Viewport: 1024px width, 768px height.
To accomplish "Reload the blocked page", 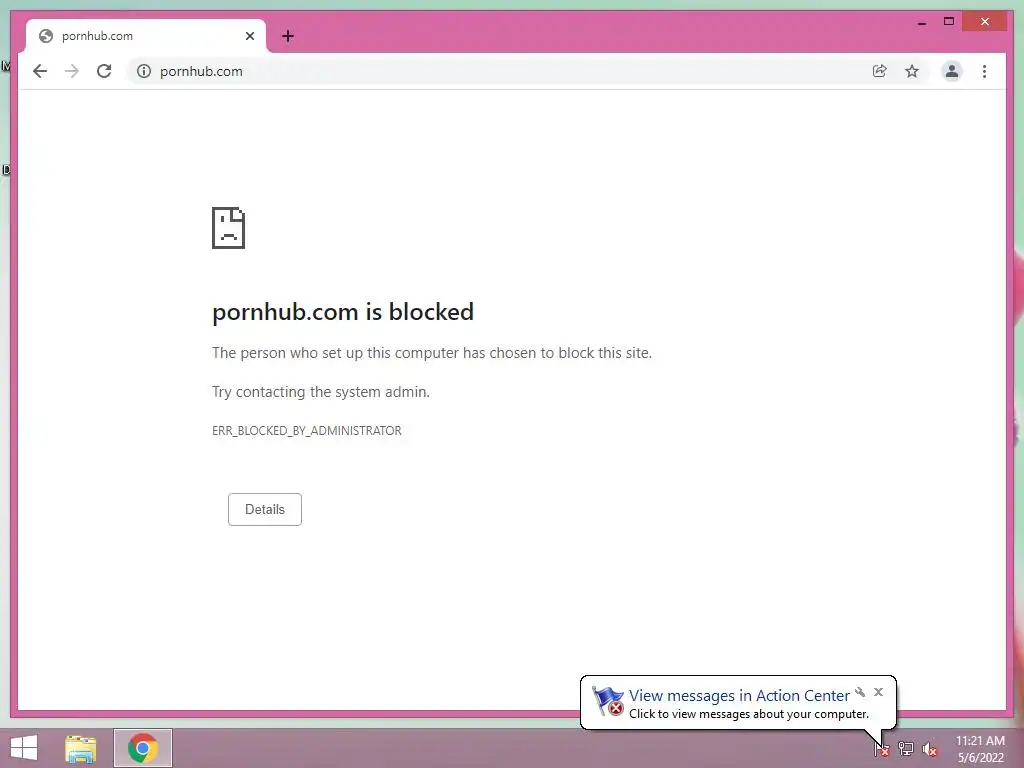I will click(x=104, y=71).
